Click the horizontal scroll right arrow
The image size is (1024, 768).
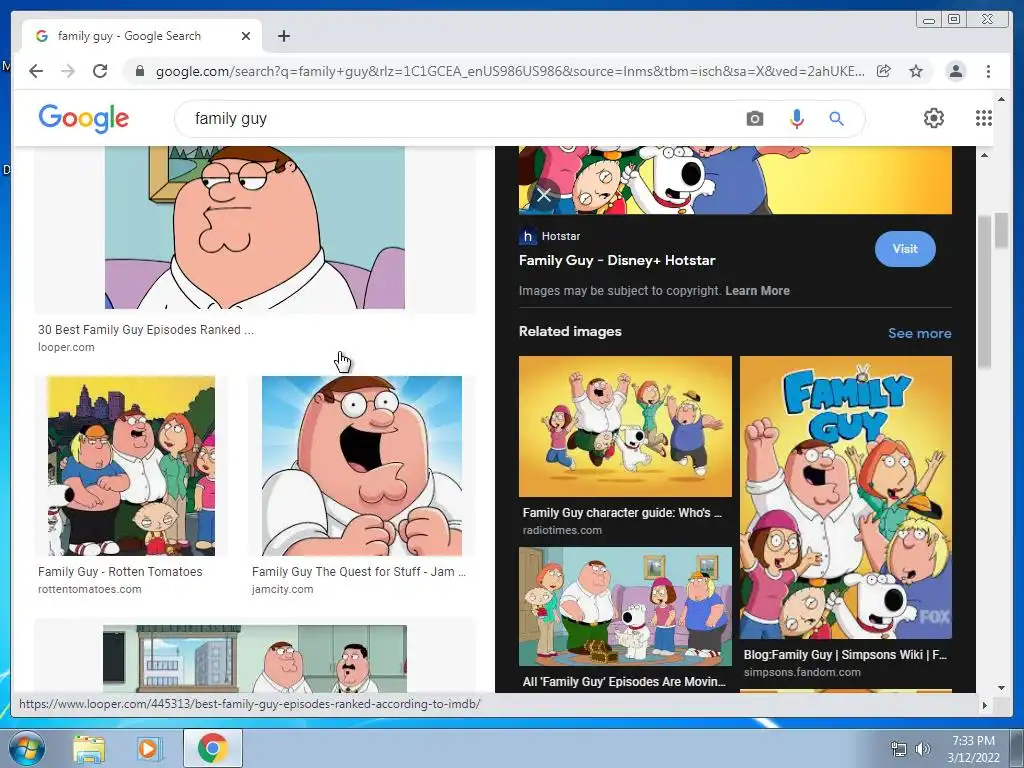[x=985, y=705]
